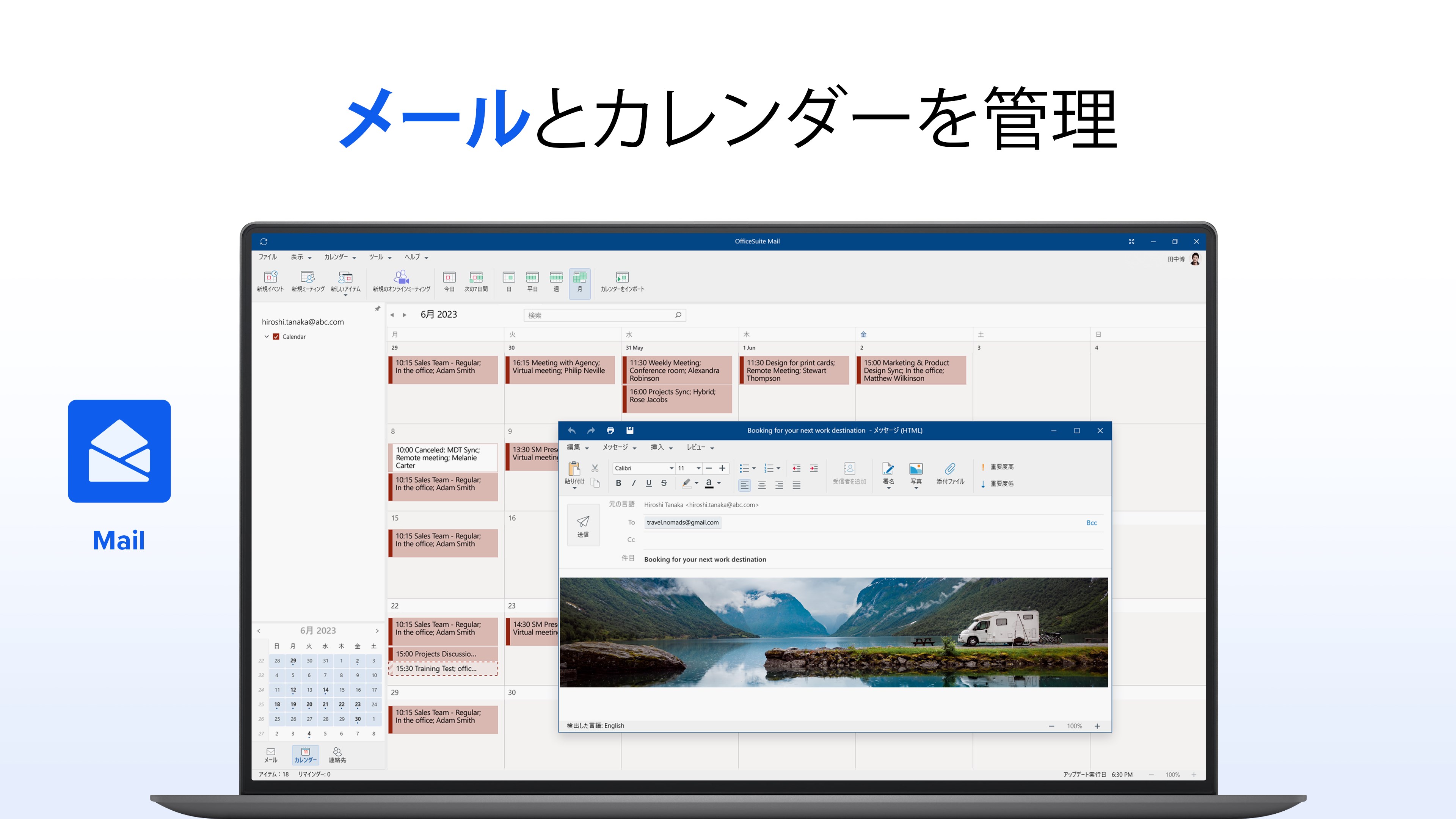1456x819 pixels.
Task: Switch to the 平日 workweek view
Action: point(532,281)
